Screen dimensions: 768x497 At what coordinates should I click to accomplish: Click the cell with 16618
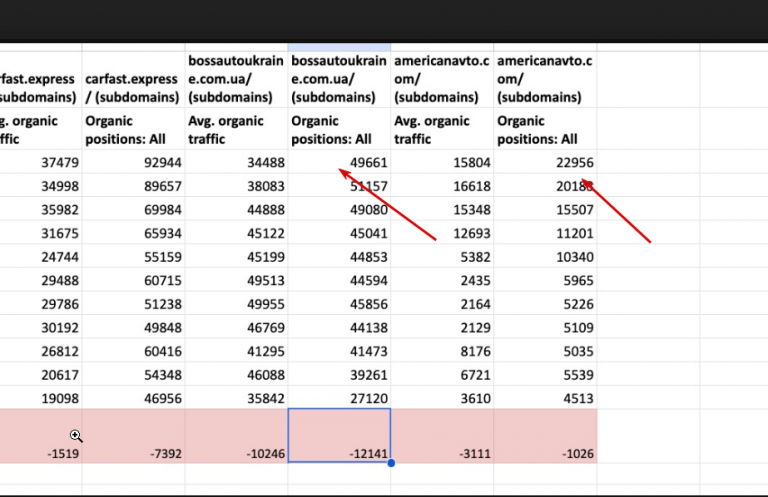tap(442, 186)
